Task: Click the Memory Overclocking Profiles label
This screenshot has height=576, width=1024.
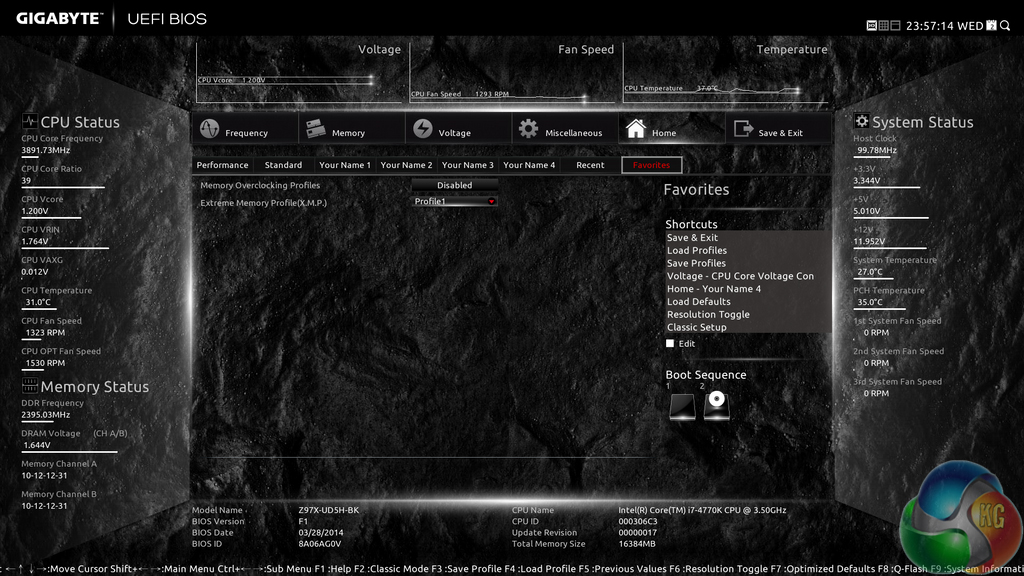Action: click(x=260, y=185)
